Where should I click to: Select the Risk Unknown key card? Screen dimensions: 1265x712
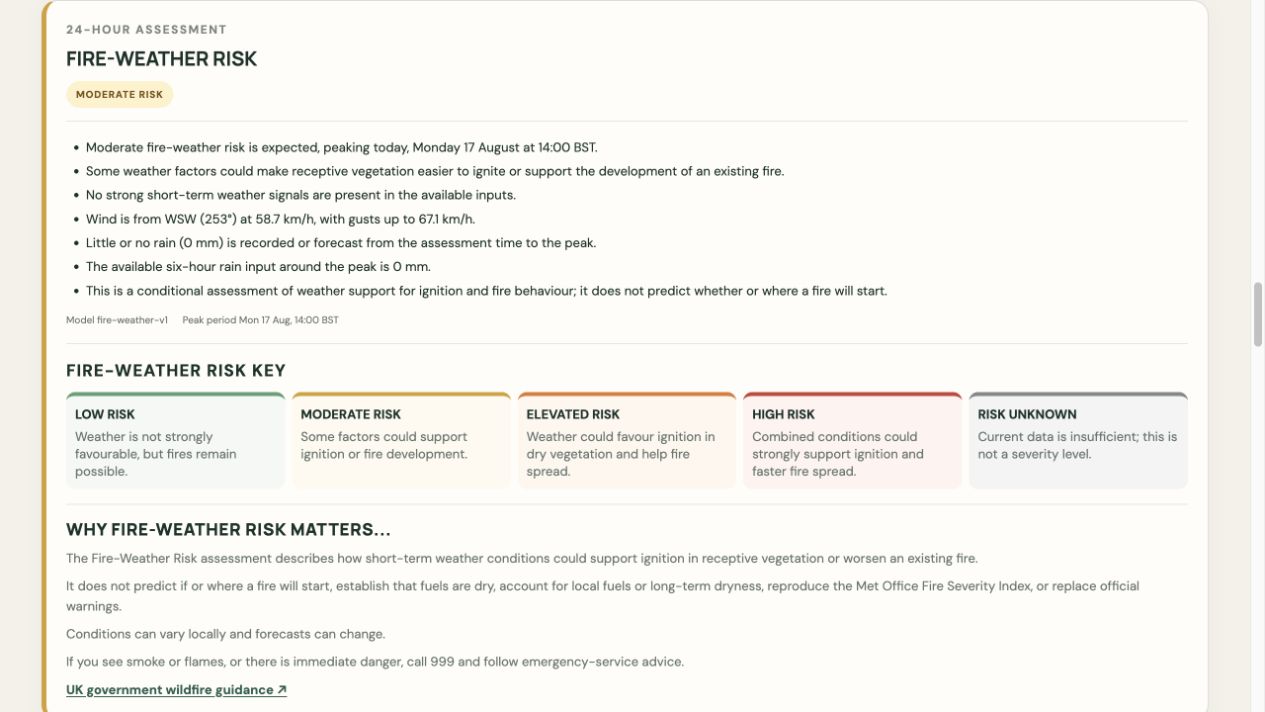[1078, 441]
